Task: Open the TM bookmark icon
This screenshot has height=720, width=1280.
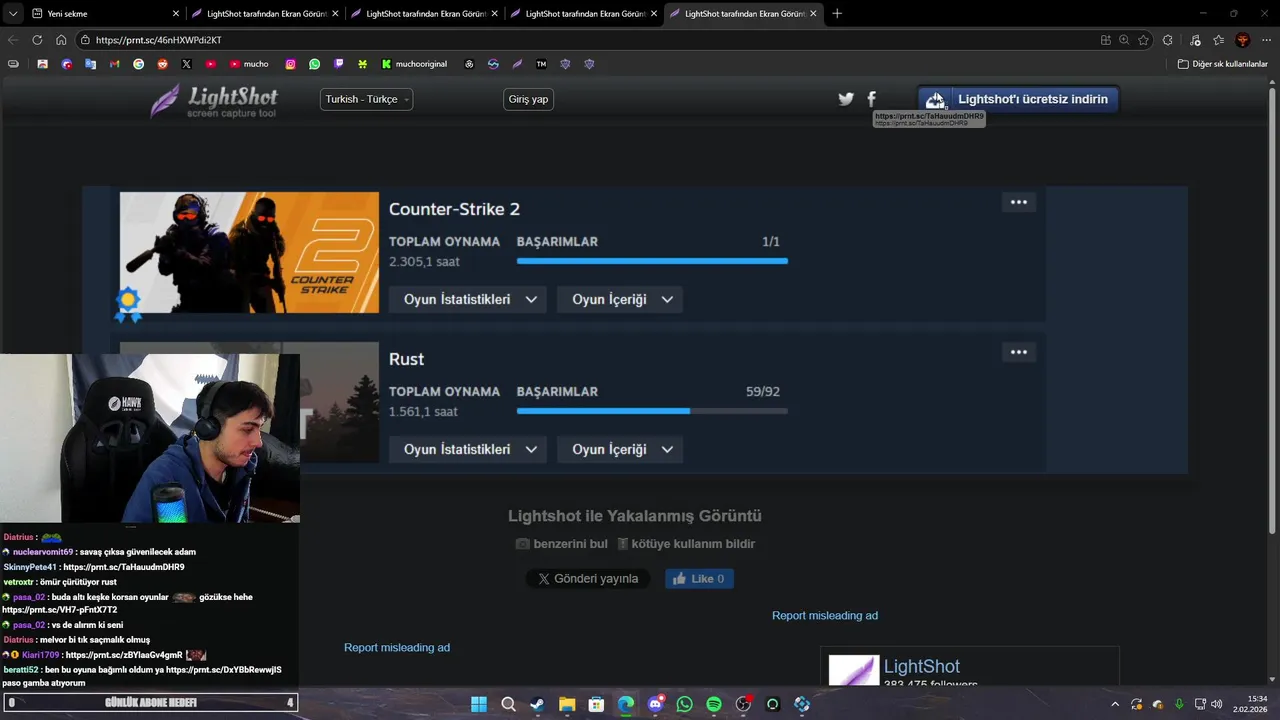Action: coord(541,64)
